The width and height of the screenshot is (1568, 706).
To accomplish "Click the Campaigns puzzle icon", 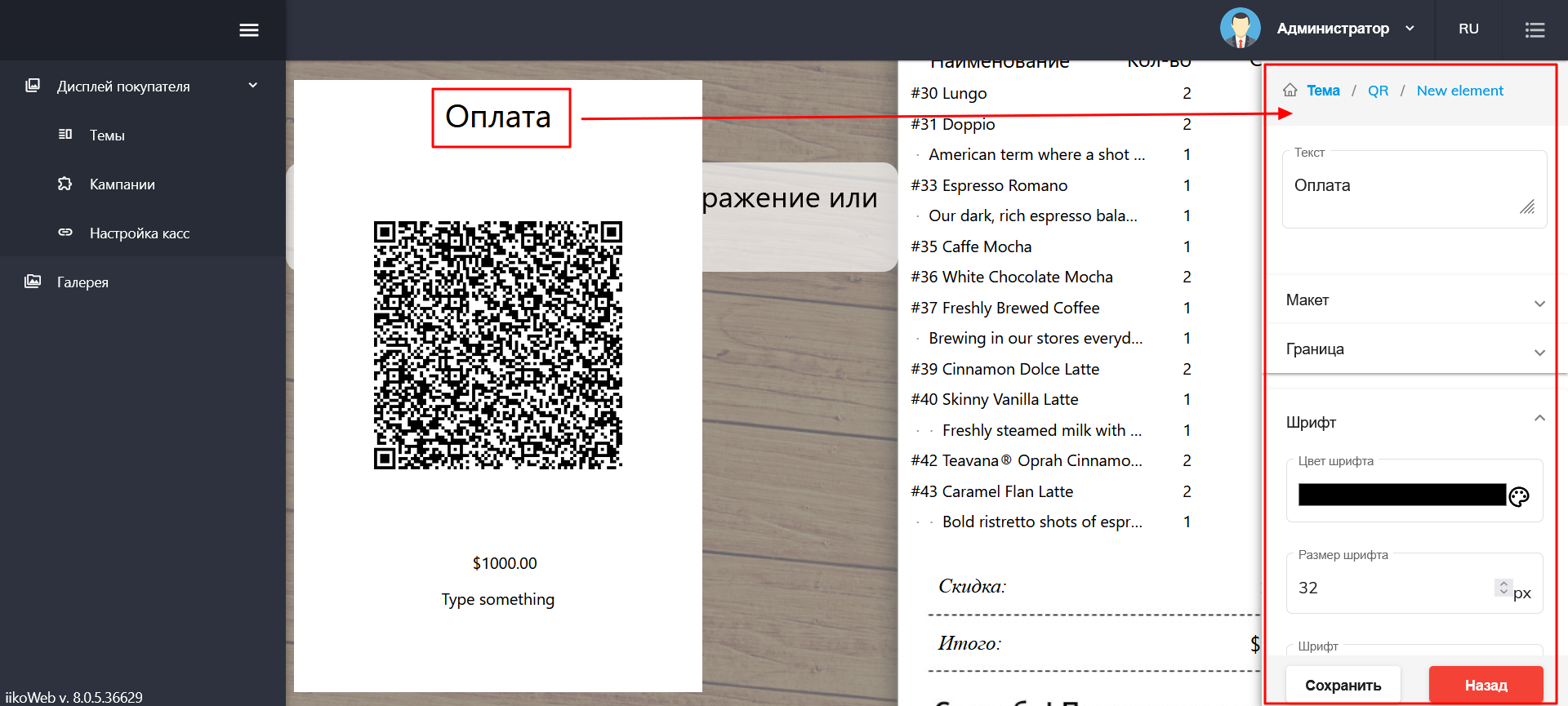I will tap(65, 184).
